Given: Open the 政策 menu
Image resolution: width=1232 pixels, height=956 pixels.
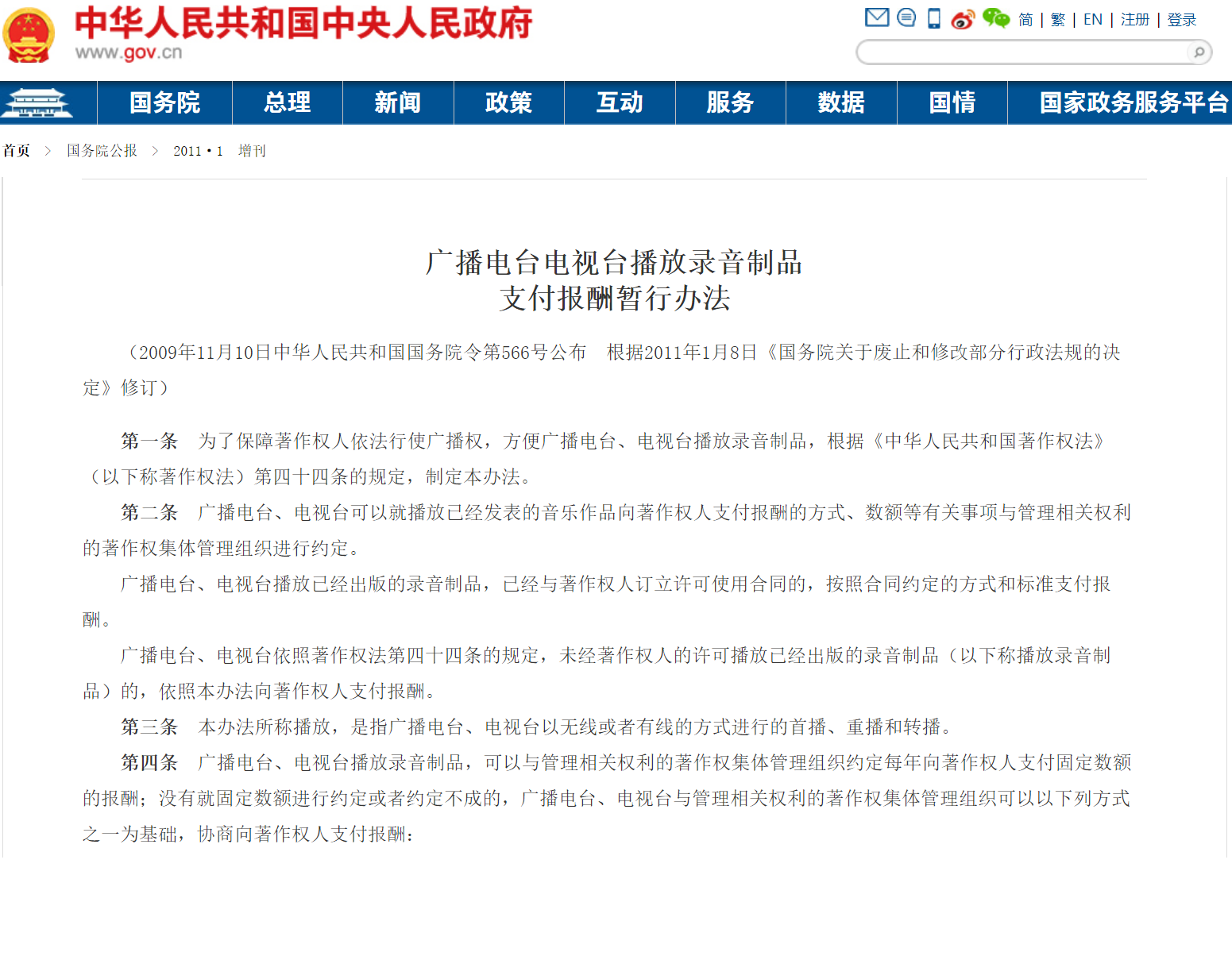Looking at the screenshot, I should tap(509, 102).
